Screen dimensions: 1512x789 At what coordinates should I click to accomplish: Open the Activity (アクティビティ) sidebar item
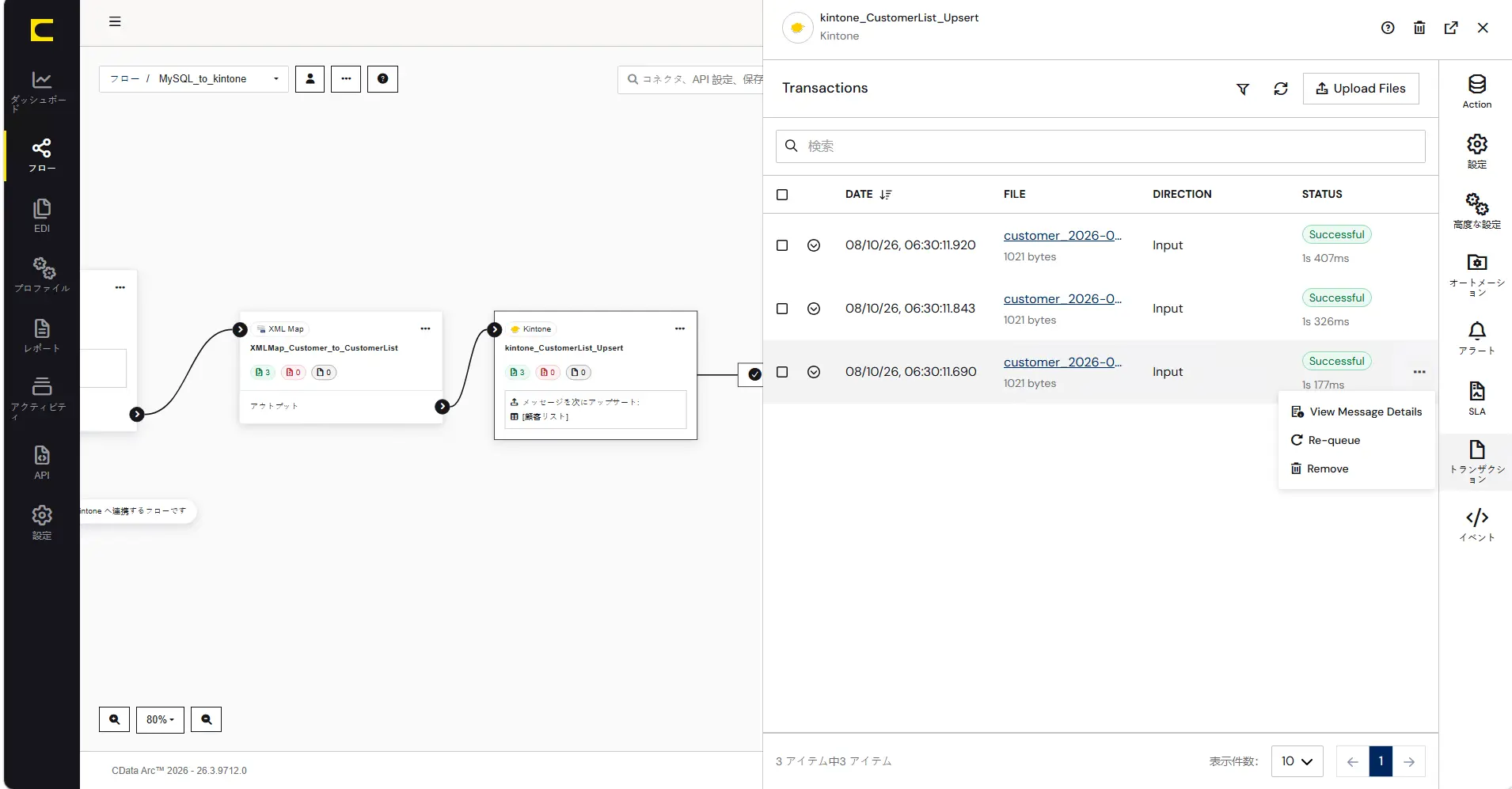tap(41, 397)
